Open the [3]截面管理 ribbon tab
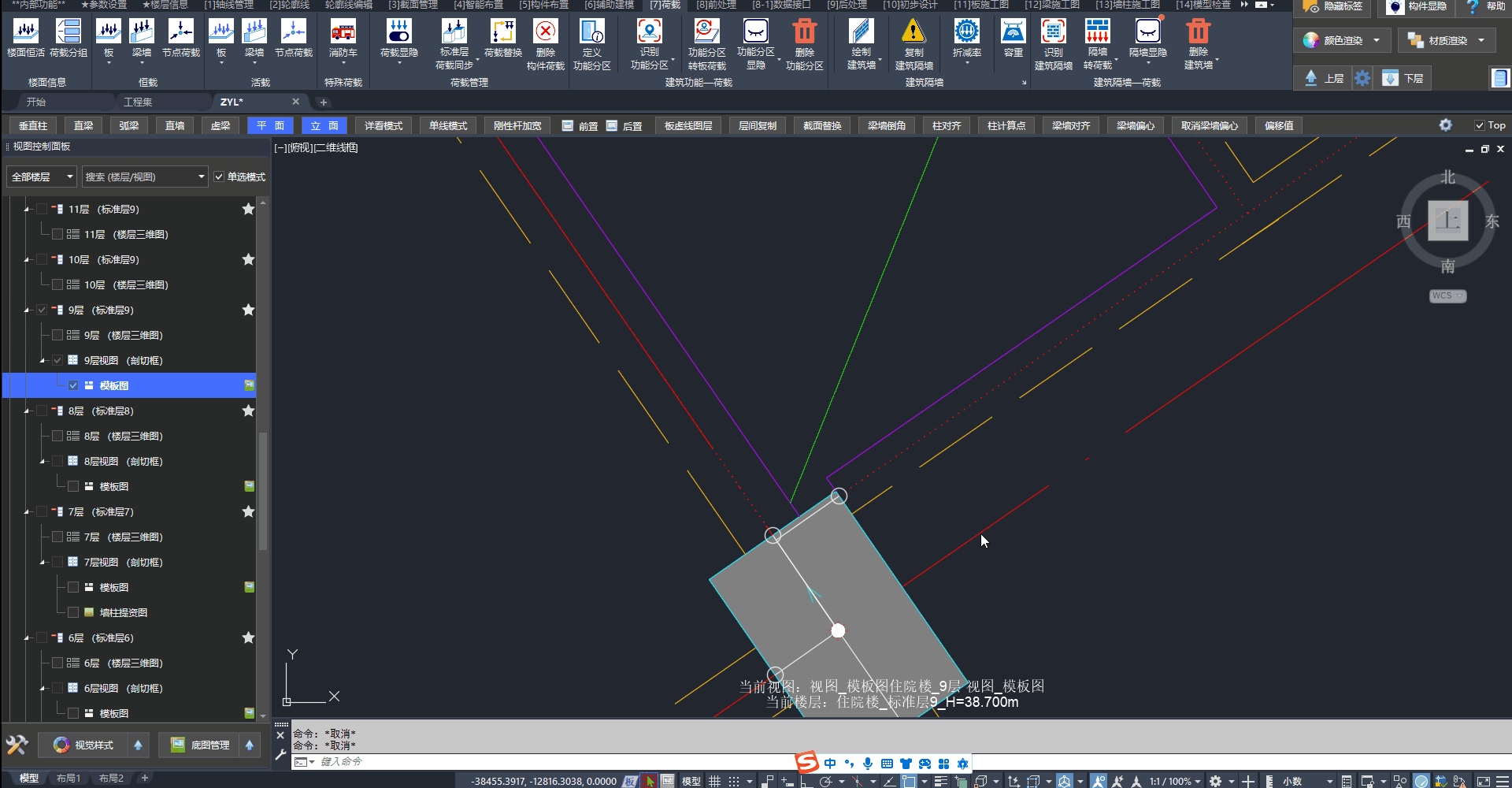The width and height of the screenshot is (1512, 788). coord(413,5)
